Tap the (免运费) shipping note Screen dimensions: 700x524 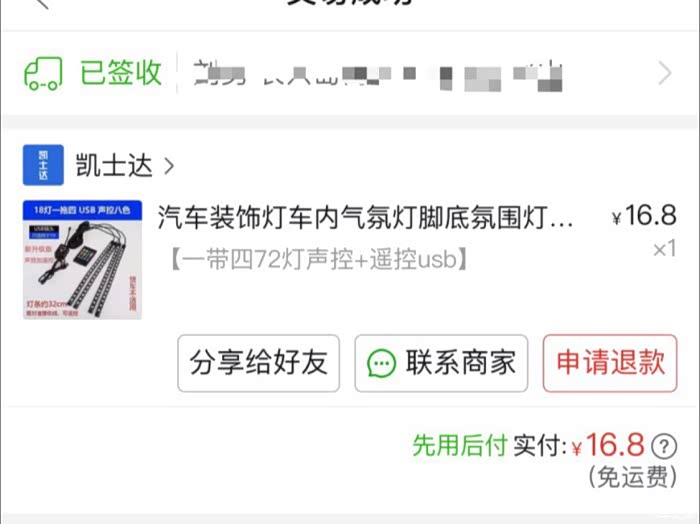tap(633, 477)
